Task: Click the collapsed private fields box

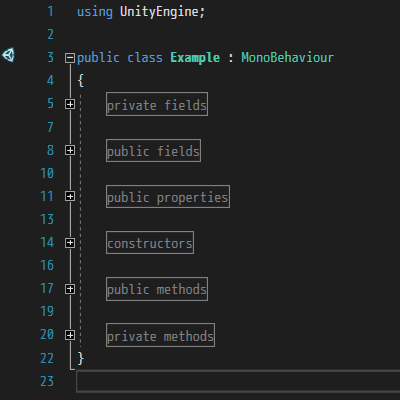Action: [x=157, y=104]
